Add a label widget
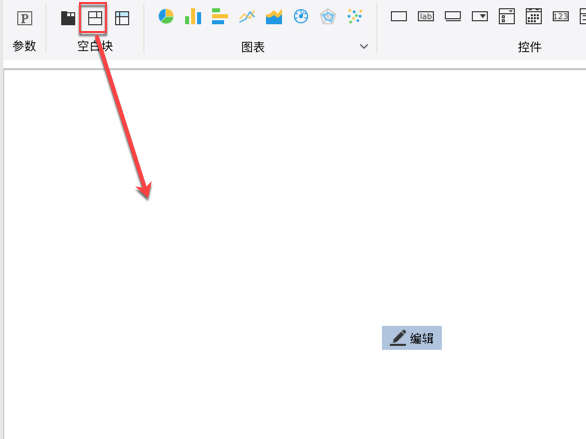Viewport: 586px width, 439px height. point(426,16)
